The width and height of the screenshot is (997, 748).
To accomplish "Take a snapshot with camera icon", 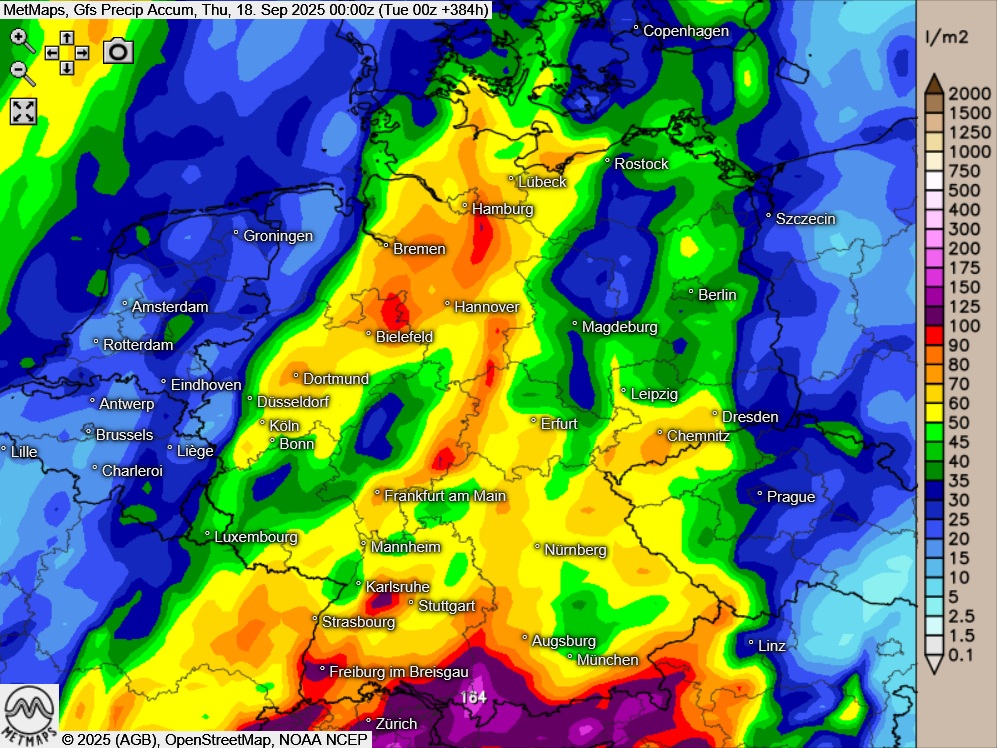I will click(118, 51).
